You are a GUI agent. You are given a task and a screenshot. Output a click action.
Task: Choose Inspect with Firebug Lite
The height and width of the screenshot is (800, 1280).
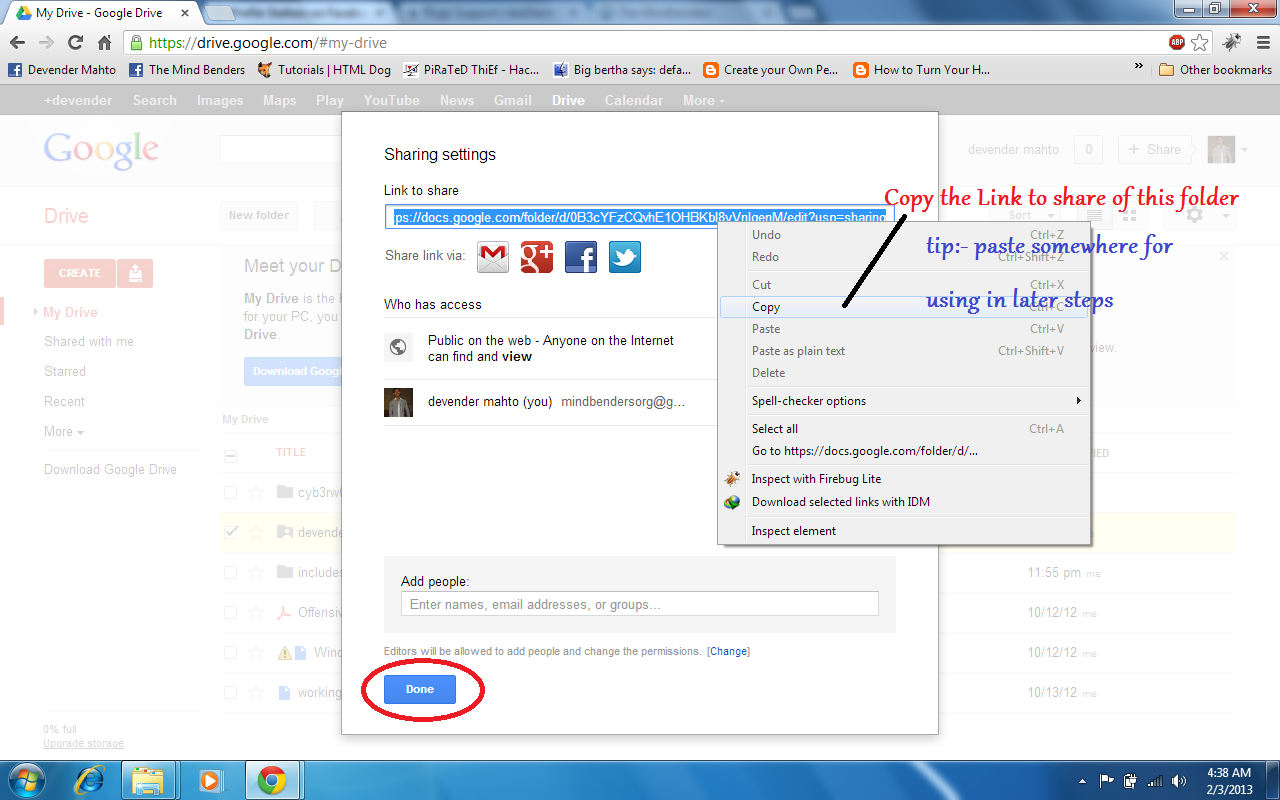pyautogui.click(x=904, y=479)
